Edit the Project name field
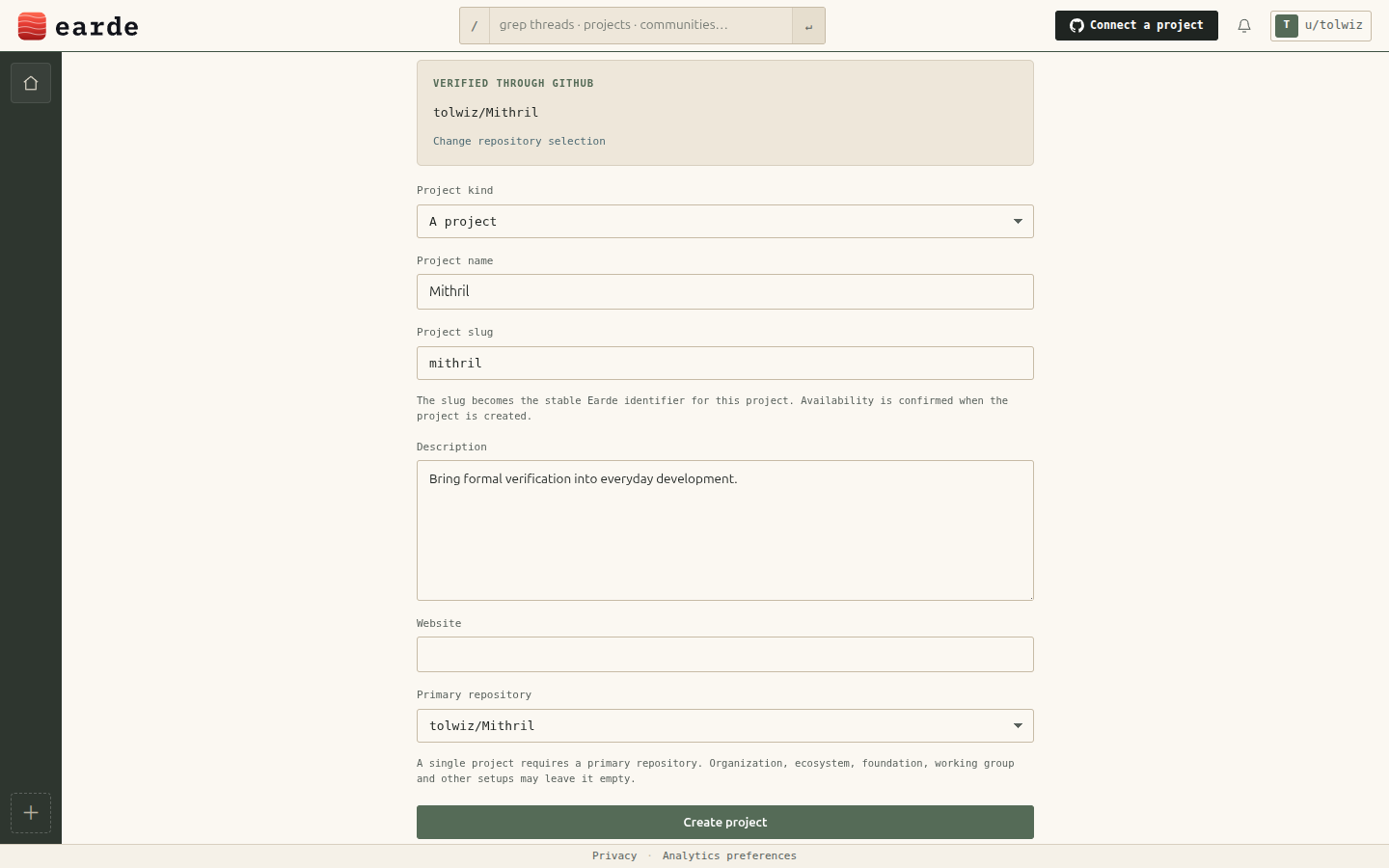The height and width of the screenshot is (868, 1389). point(725,292)
